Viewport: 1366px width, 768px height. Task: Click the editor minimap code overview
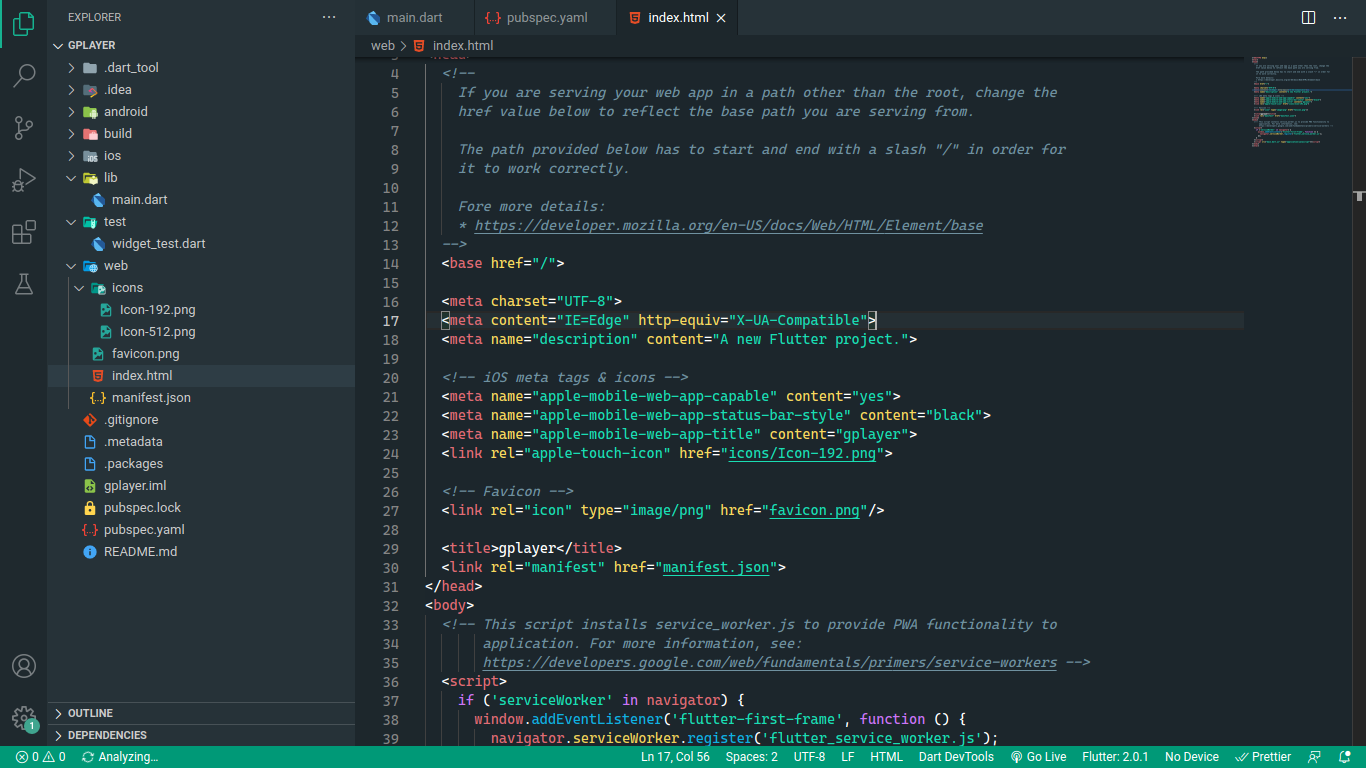1299,102
